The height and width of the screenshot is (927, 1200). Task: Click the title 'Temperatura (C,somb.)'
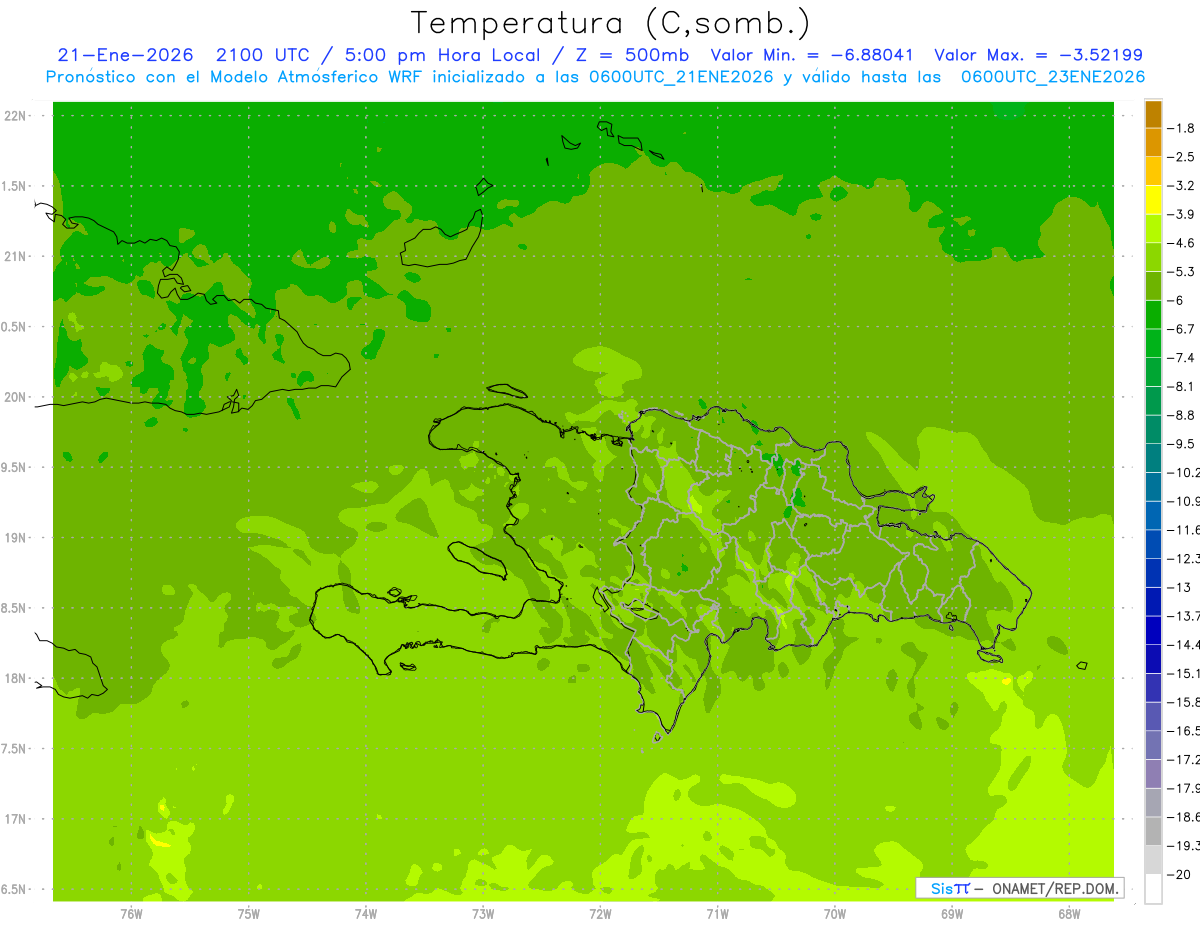click(610, 23)
